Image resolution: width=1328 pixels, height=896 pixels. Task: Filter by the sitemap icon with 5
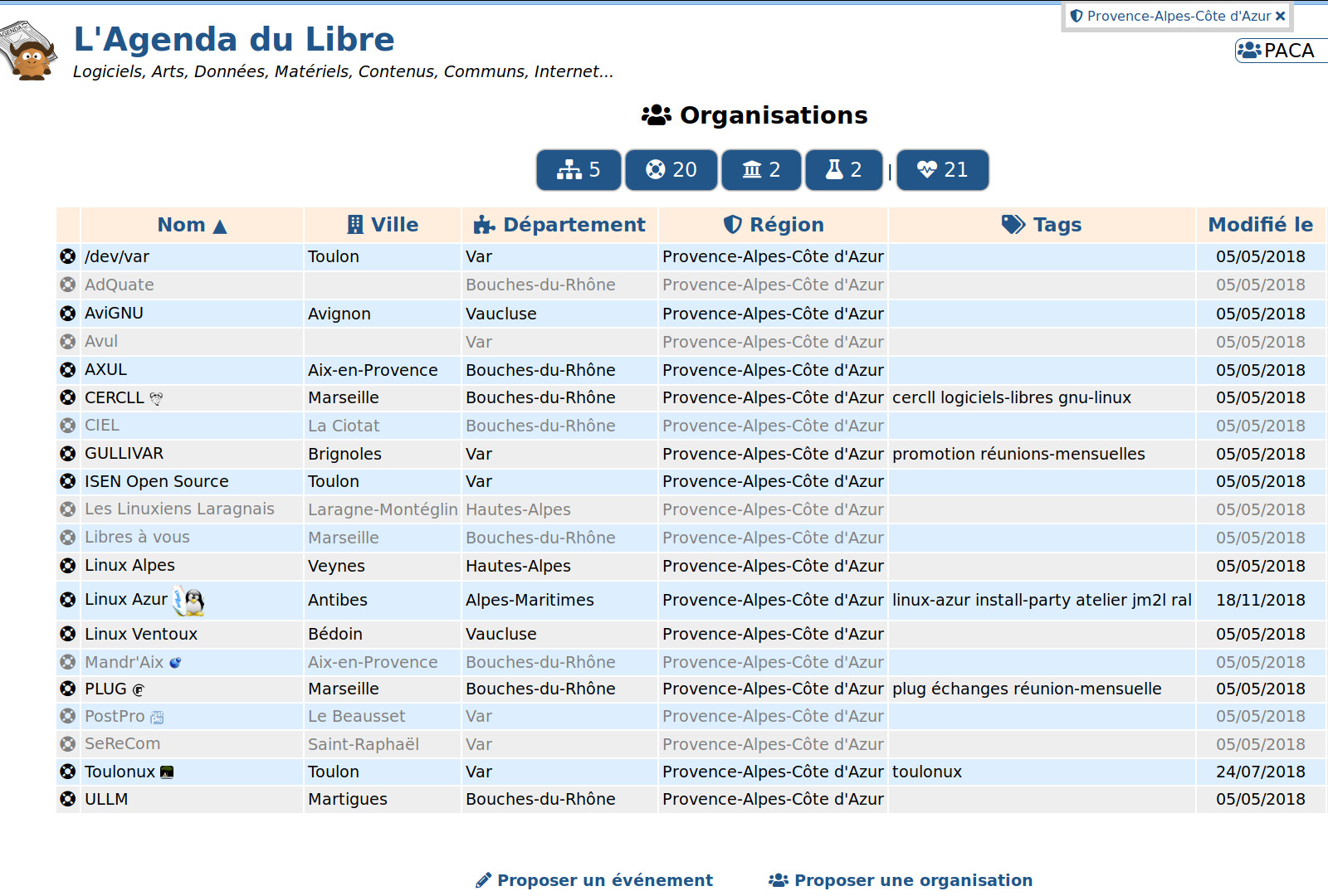[579, 170]
